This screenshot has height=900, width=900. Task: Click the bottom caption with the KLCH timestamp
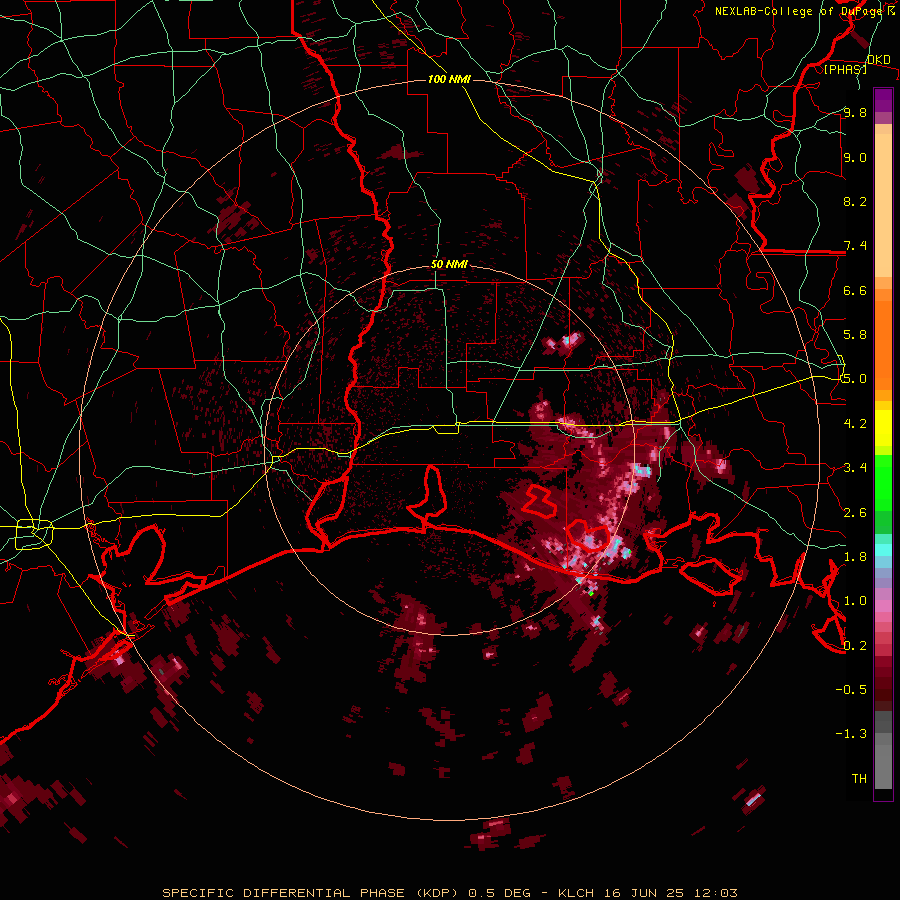coord(450,893)
